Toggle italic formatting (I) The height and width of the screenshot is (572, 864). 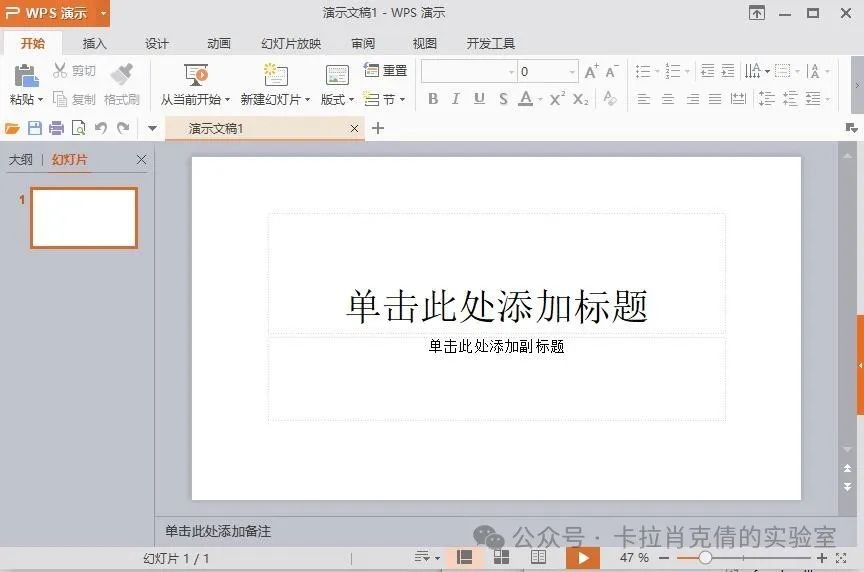click(x=456, y=99)
